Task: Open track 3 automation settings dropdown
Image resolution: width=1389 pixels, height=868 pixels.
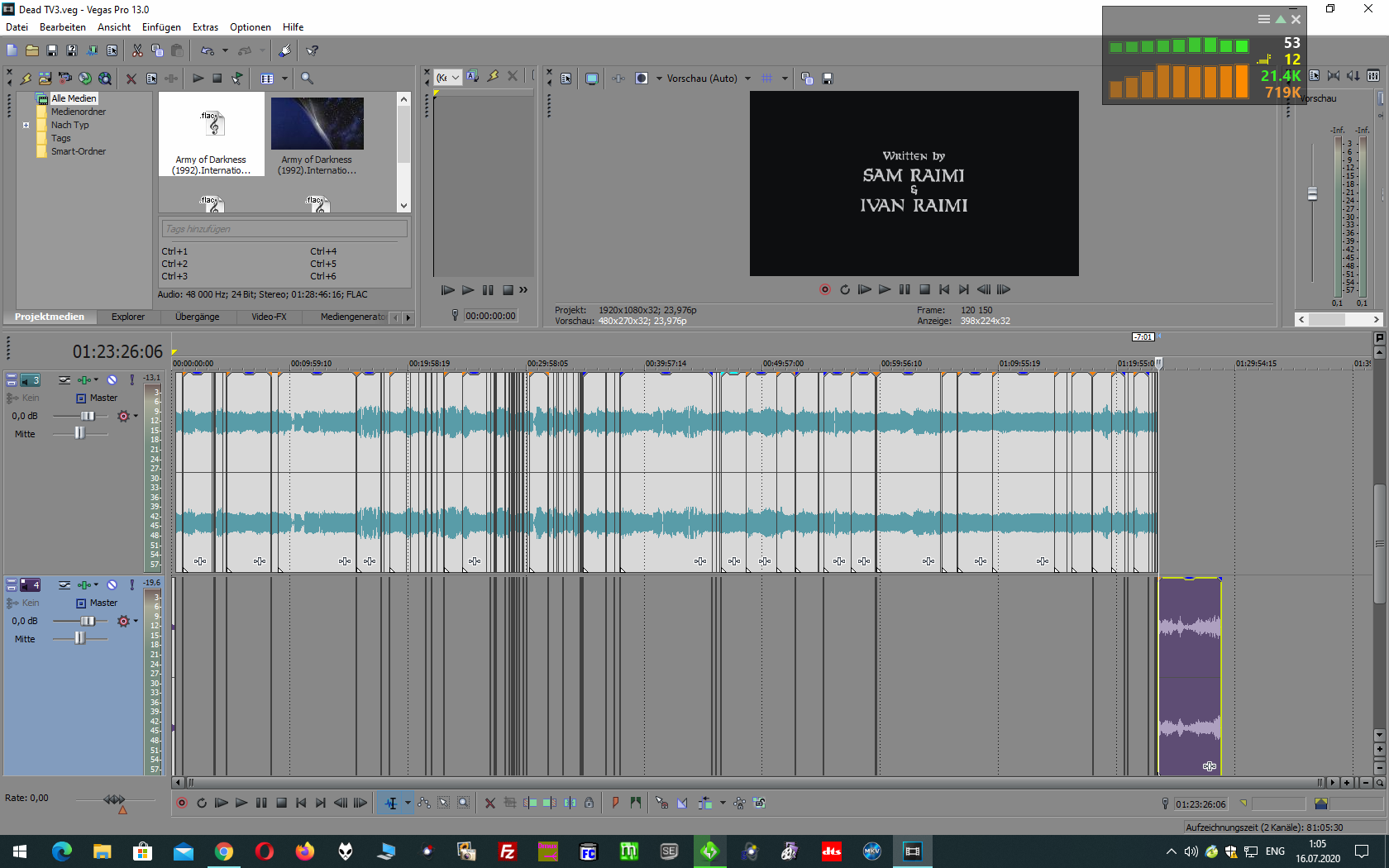Action: click(136, 416)
